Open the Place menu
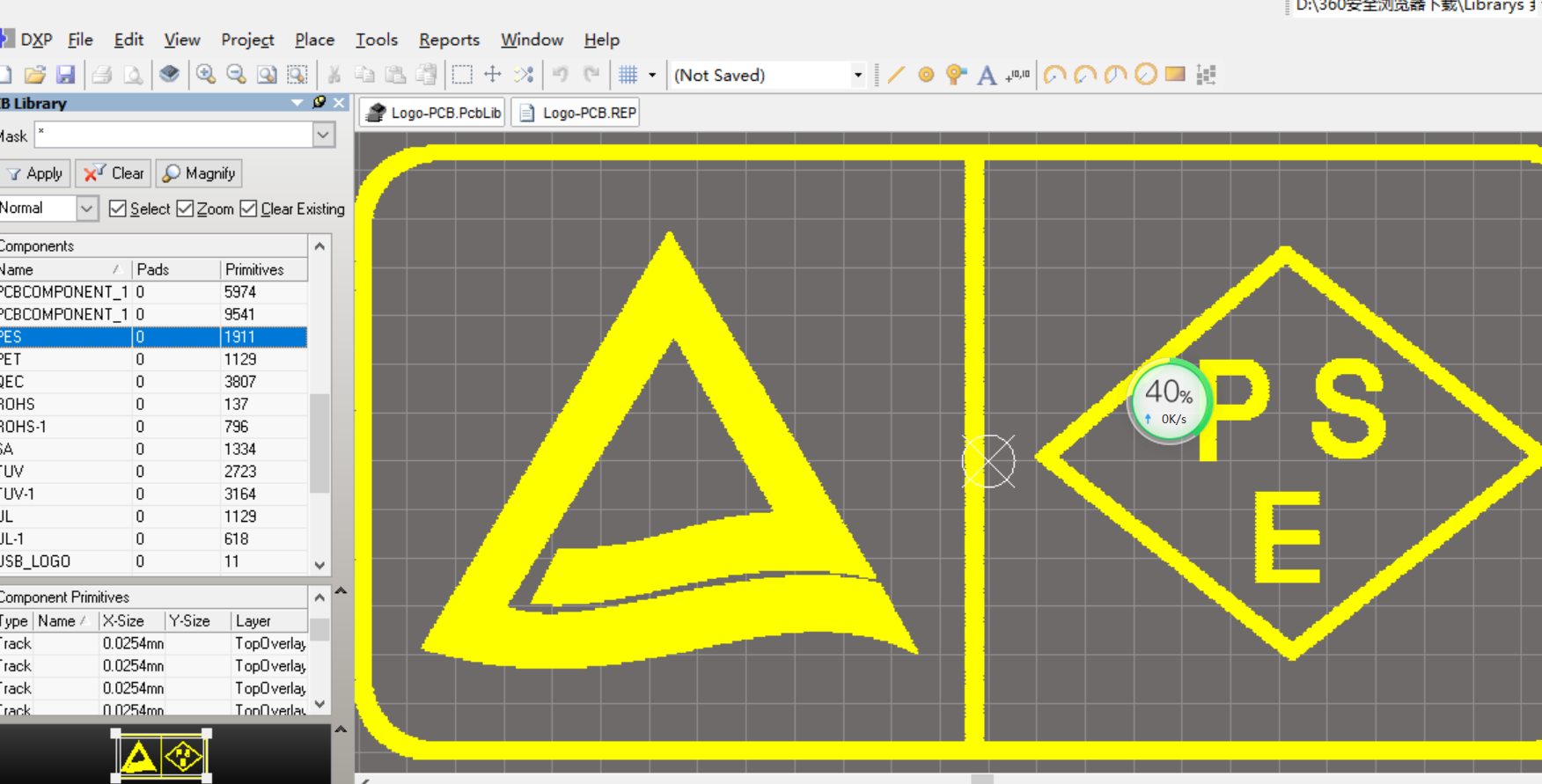 314,40
